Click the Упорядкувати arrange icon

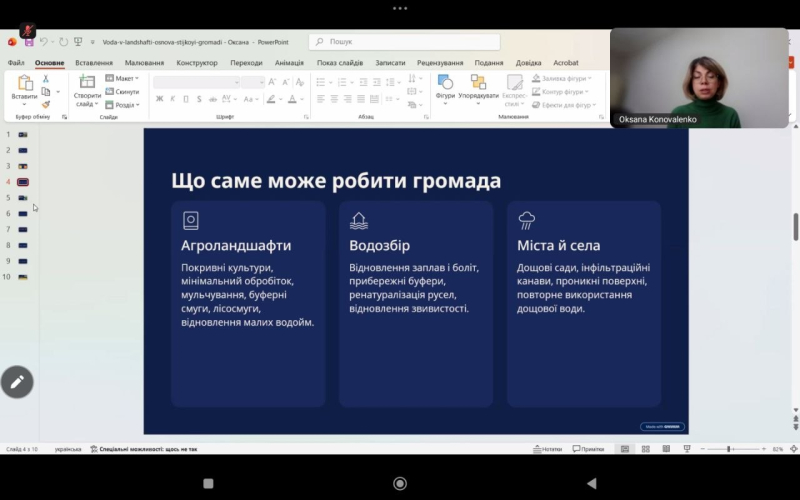tap(478, 82)
